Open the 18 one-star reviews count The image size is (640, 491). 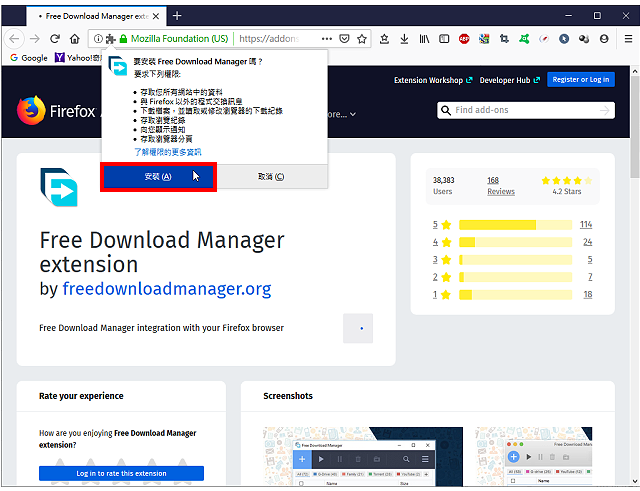point(587,294)
